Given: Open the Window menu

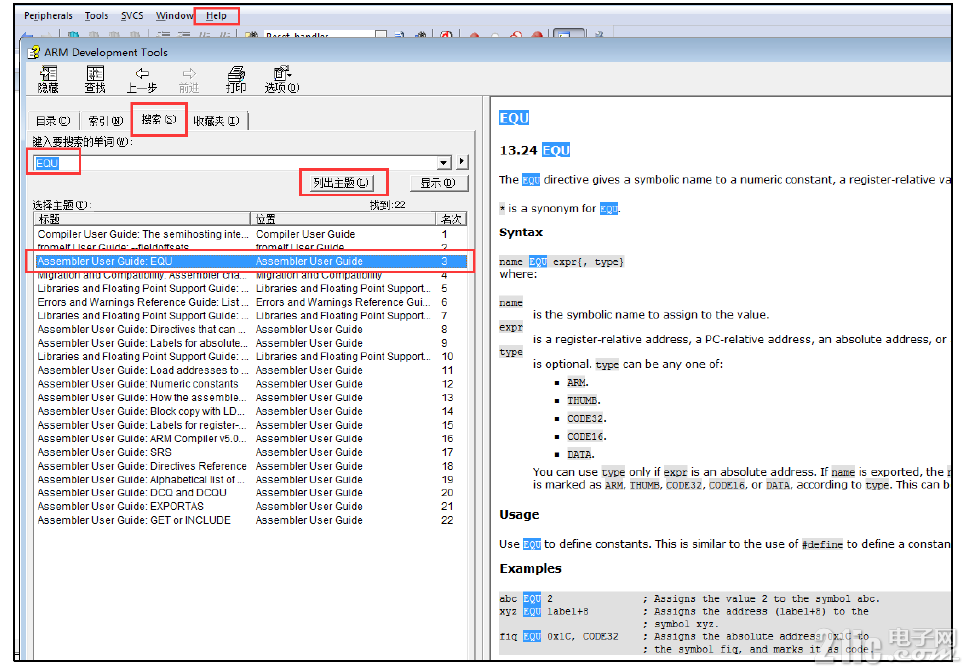Looking at the screenshot, I should [174, 16].
